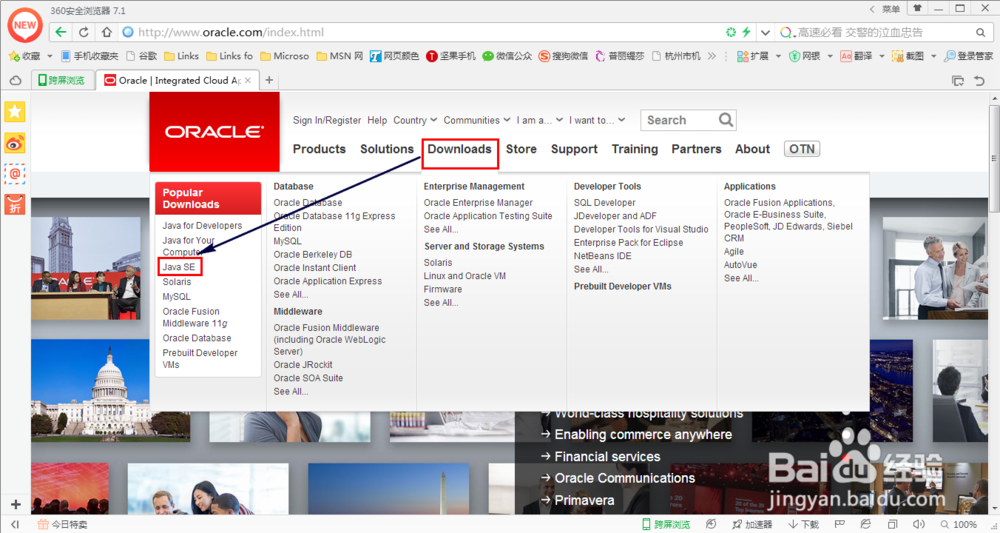Image resolution: width=1000 pixels, height=533 pixels.
Task: Click the Sign In/Register link
Action: click(x=327, y=120)
